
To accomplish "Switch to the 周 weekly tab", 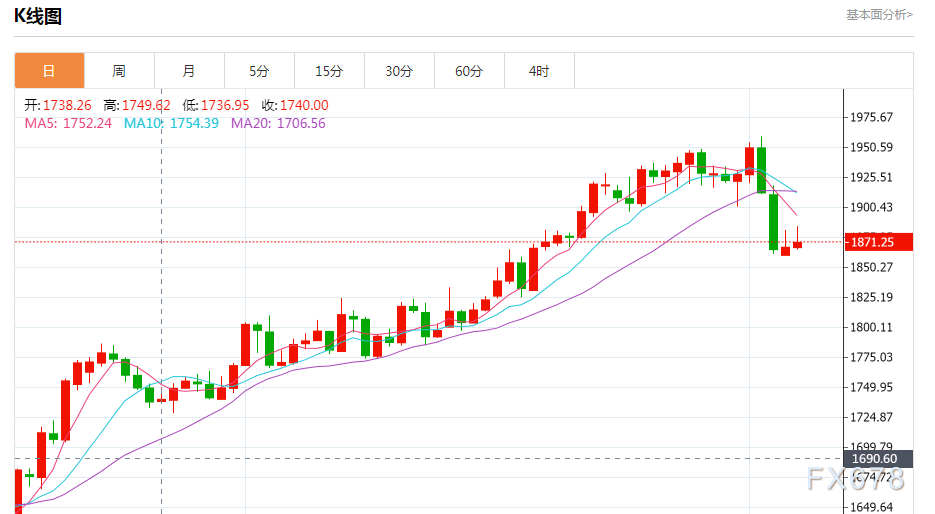I will (x=119, y=71).
